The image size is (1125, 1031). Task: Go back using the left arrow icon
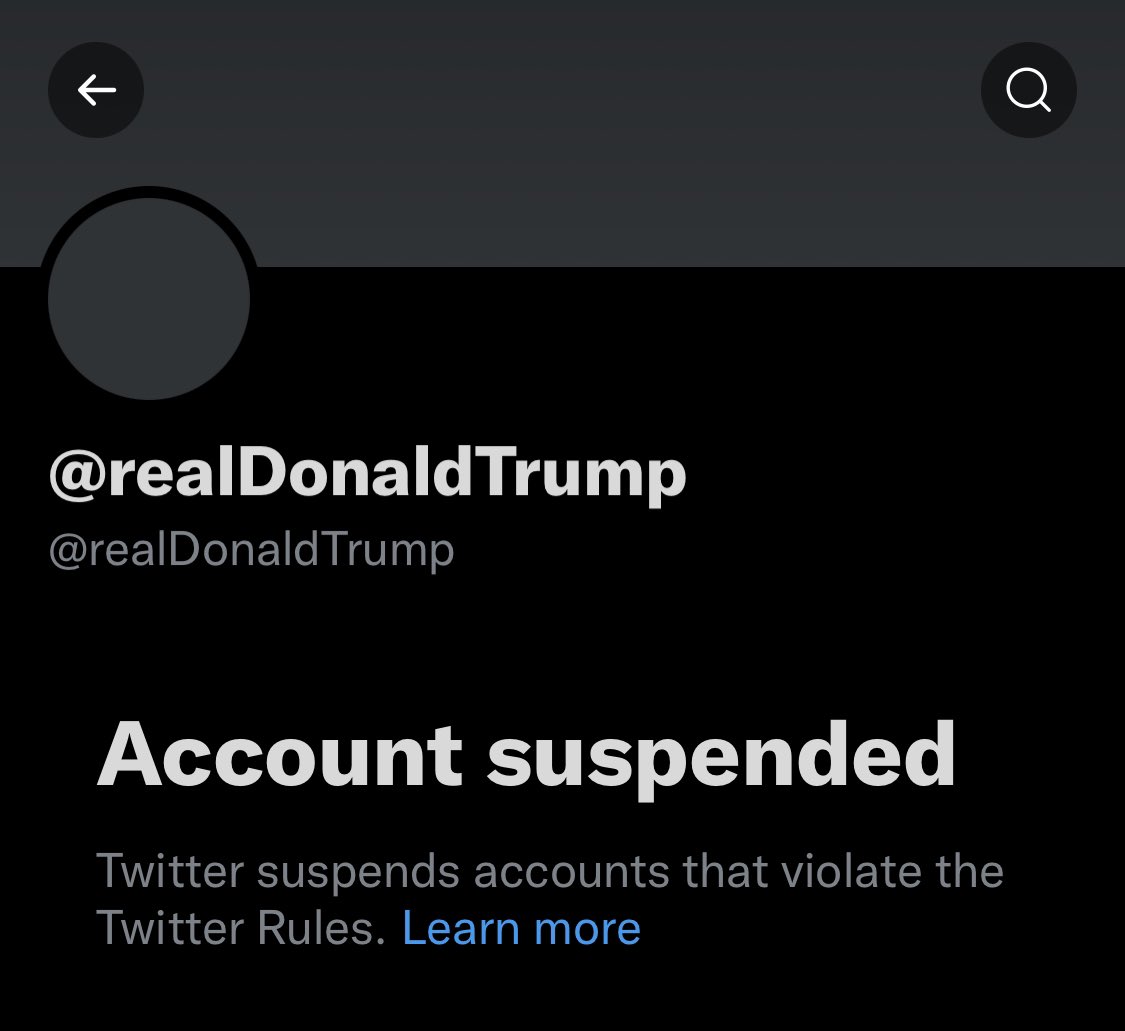[96, 90]
